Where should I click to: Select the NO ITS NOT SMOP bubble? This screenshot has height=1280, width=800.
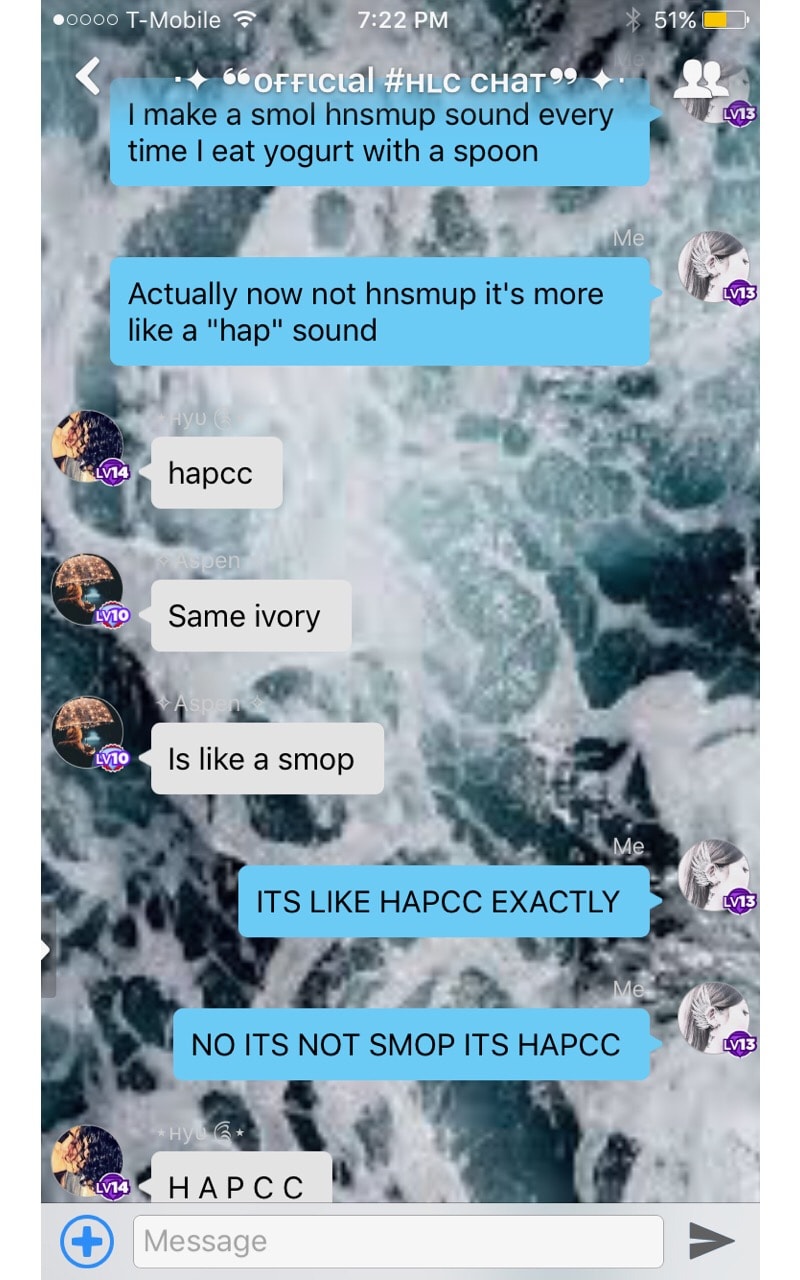tap(412, 1044)
